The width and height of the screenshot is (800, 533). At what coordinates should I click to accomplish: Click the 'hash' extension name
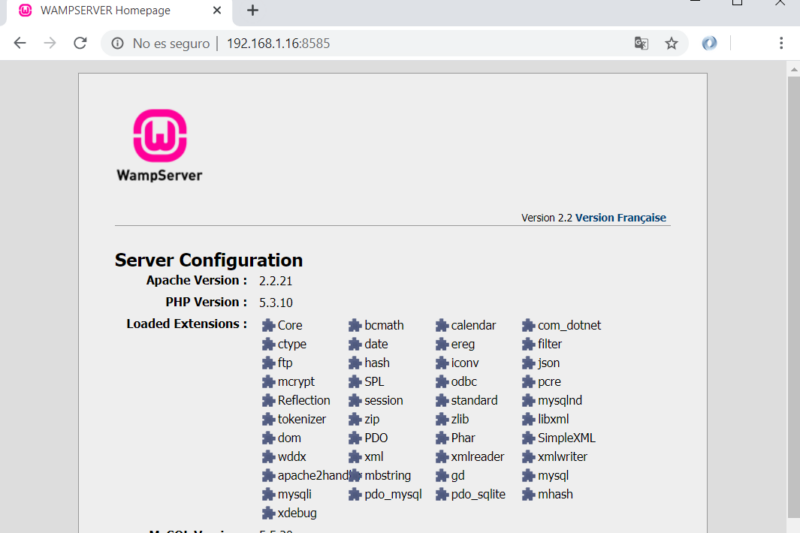[x=377, y=363]
